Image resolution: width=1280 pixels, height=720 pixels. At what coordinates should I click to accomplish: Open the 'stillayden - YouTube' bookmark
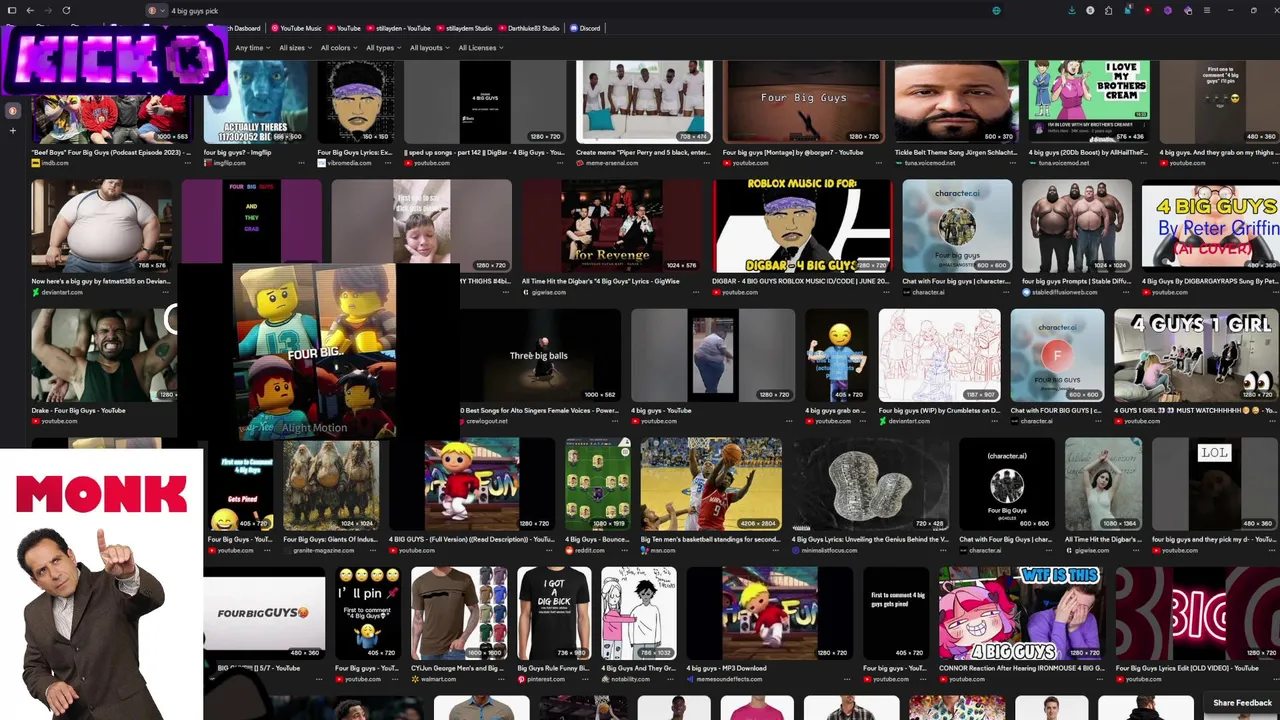[399, 28]
